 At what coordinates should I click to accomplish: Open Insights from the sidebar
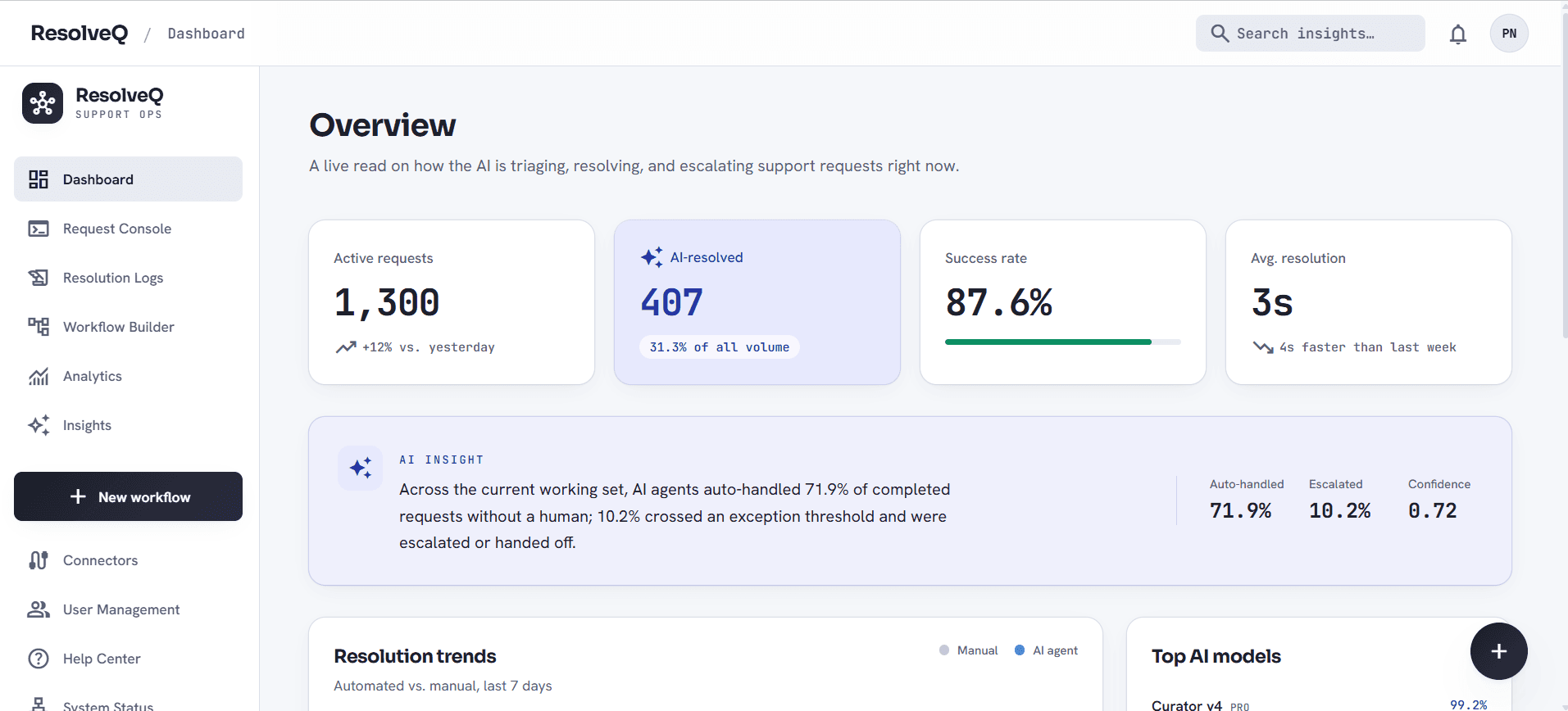(x=128, y=425)
